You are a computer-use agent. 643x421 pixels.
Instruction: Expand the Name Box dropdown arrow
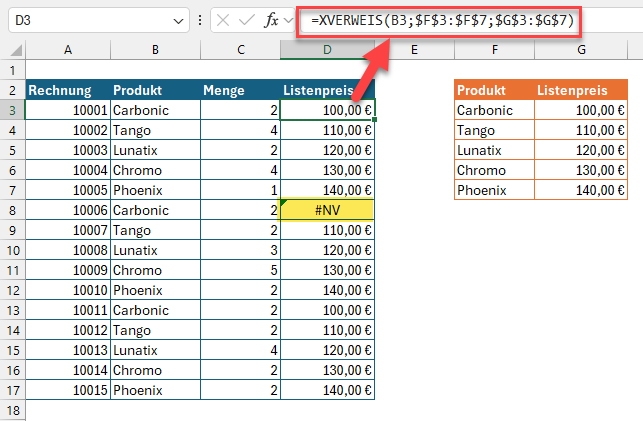pyautogui.click(x=179, y=20)
